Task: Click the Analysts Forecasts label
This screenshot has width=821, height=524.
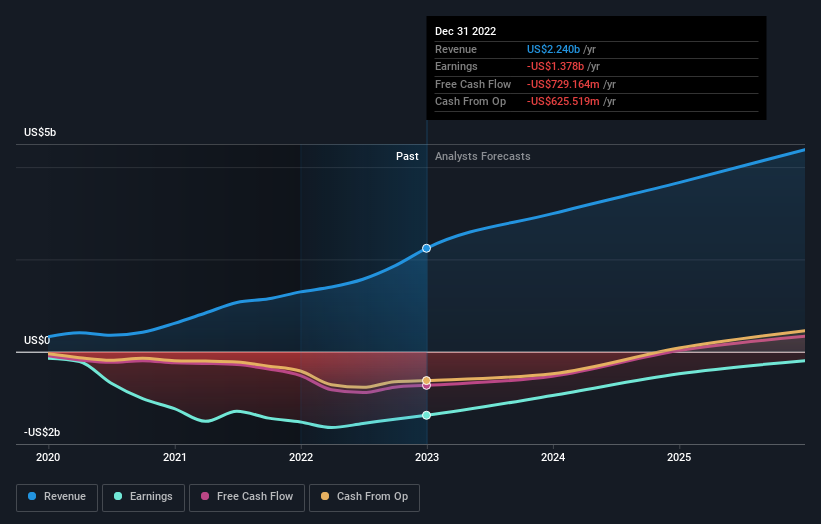Action: point(483,156)
